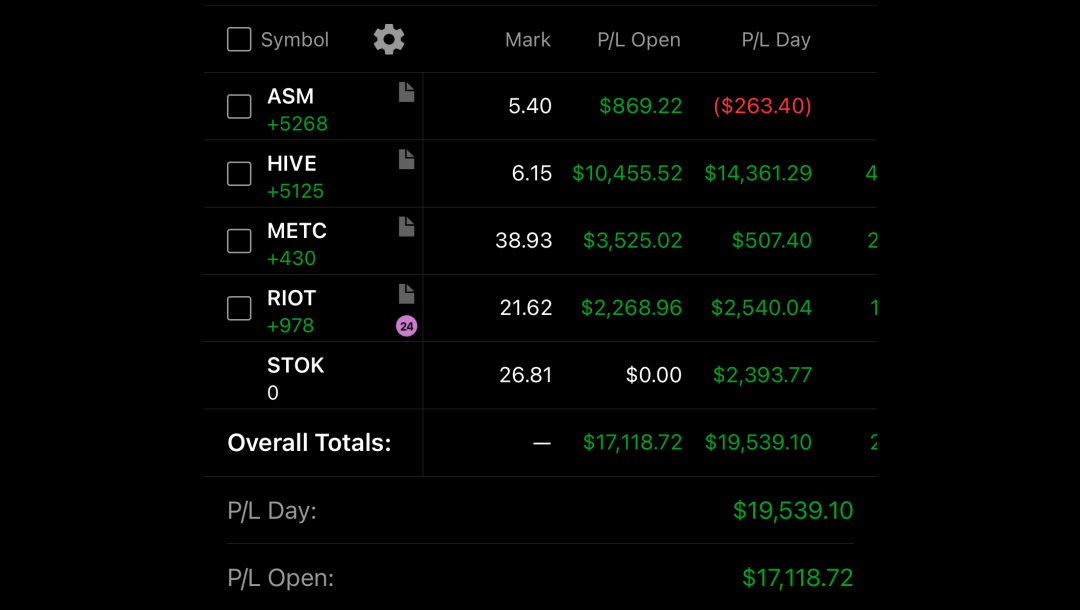Open the HIVE symbol name
This screenshot has height=610, width=1080.
coord(292,163)
